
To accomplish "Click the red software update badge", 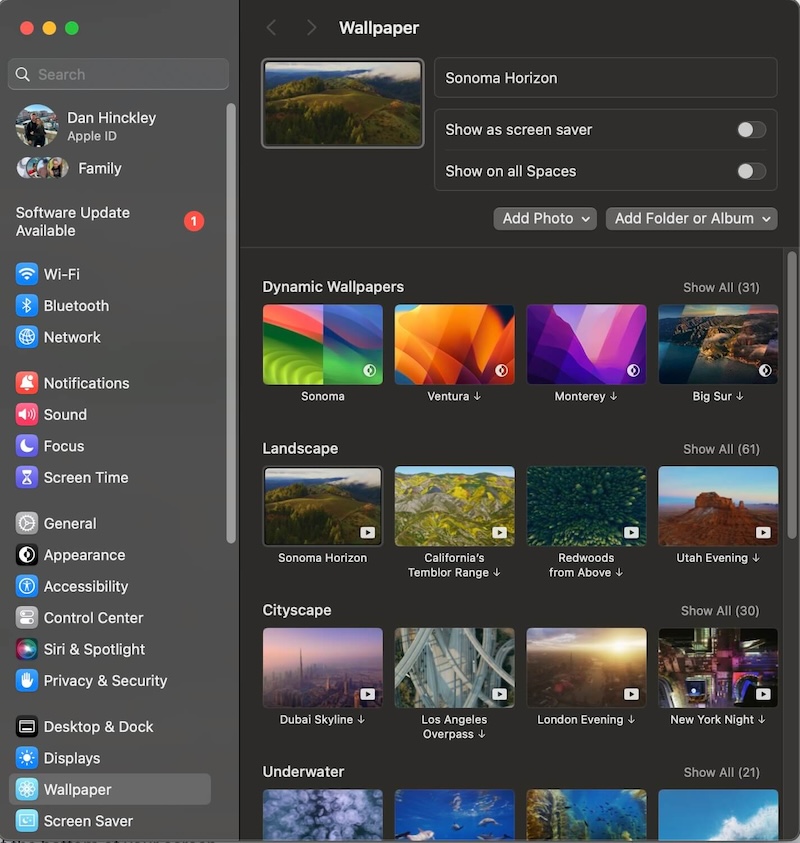I will pos(194,221).
